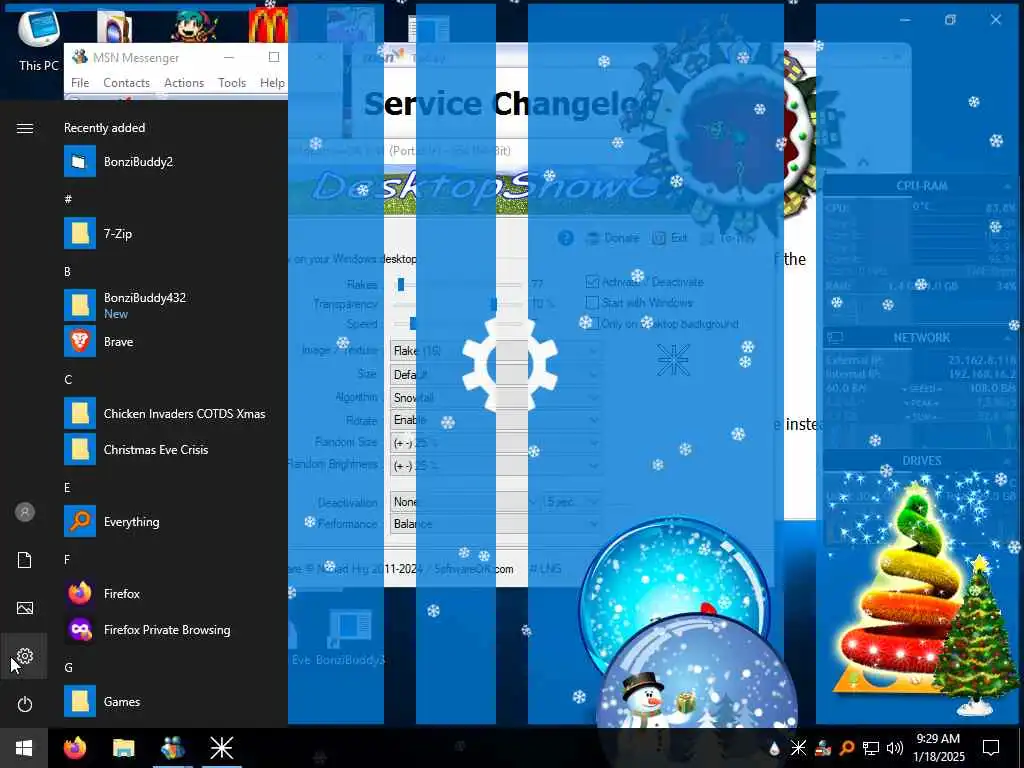Click the MSN Messenger tray icon
1024x768 pixels.
(823, 748)
